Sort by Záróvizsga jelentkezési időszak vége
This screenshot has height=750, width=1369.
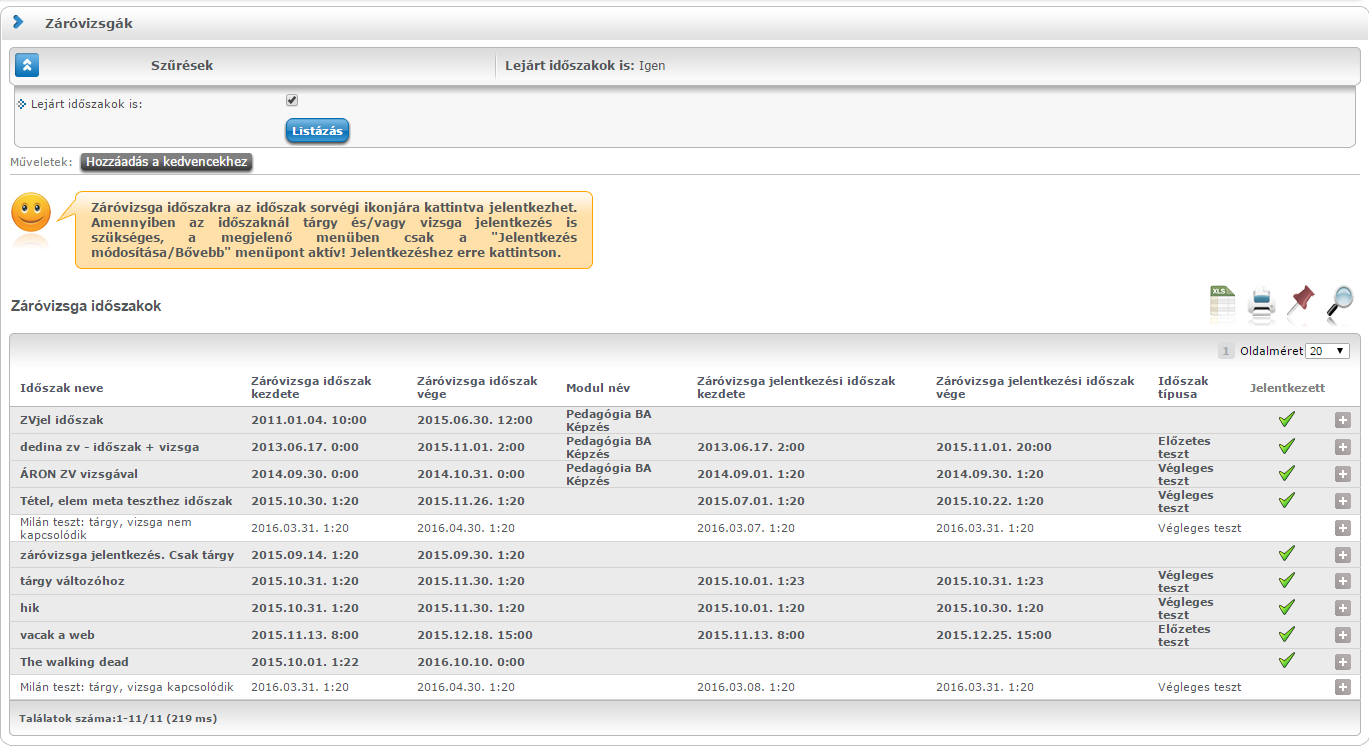point(1035,388)
